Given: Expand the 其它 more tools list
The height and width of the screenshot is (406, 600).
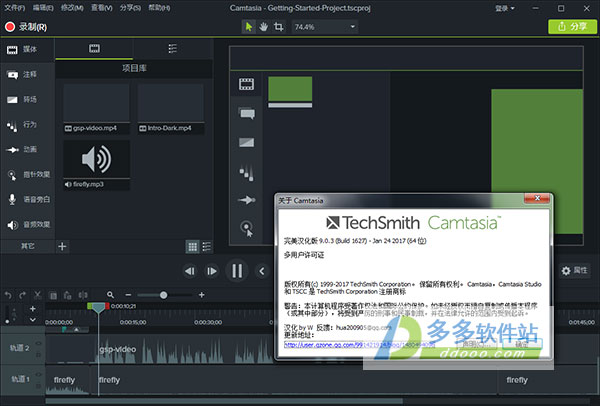Looking at the screenshot, I should click(x=28, y=246).
